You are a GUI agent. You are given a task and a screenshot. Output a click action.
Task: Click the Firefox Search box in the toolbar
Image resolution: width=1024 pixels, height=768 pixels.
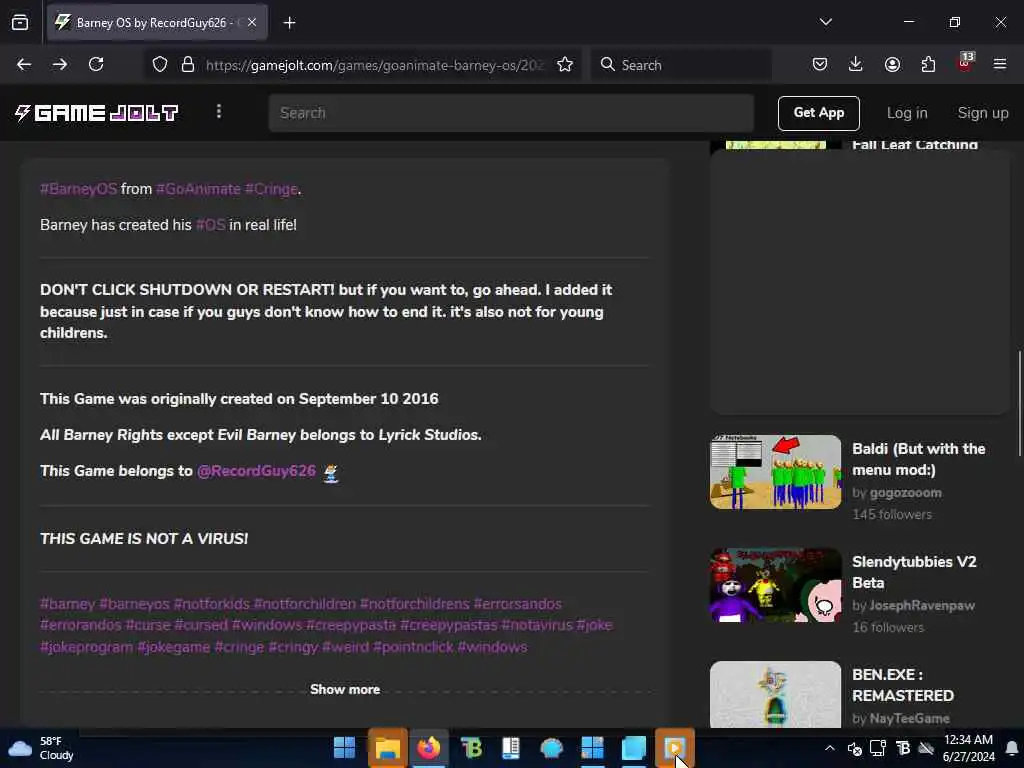[682, 65]
